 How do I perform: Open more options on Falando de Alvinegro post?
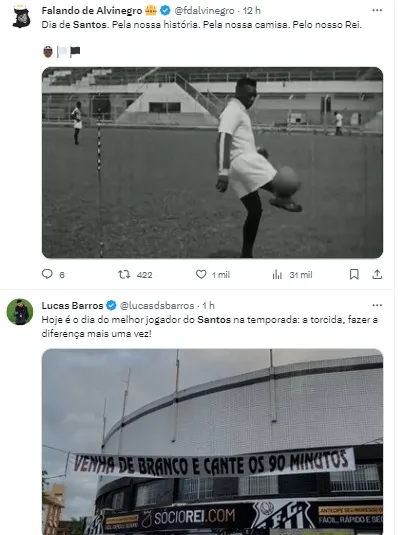(377, 11)
